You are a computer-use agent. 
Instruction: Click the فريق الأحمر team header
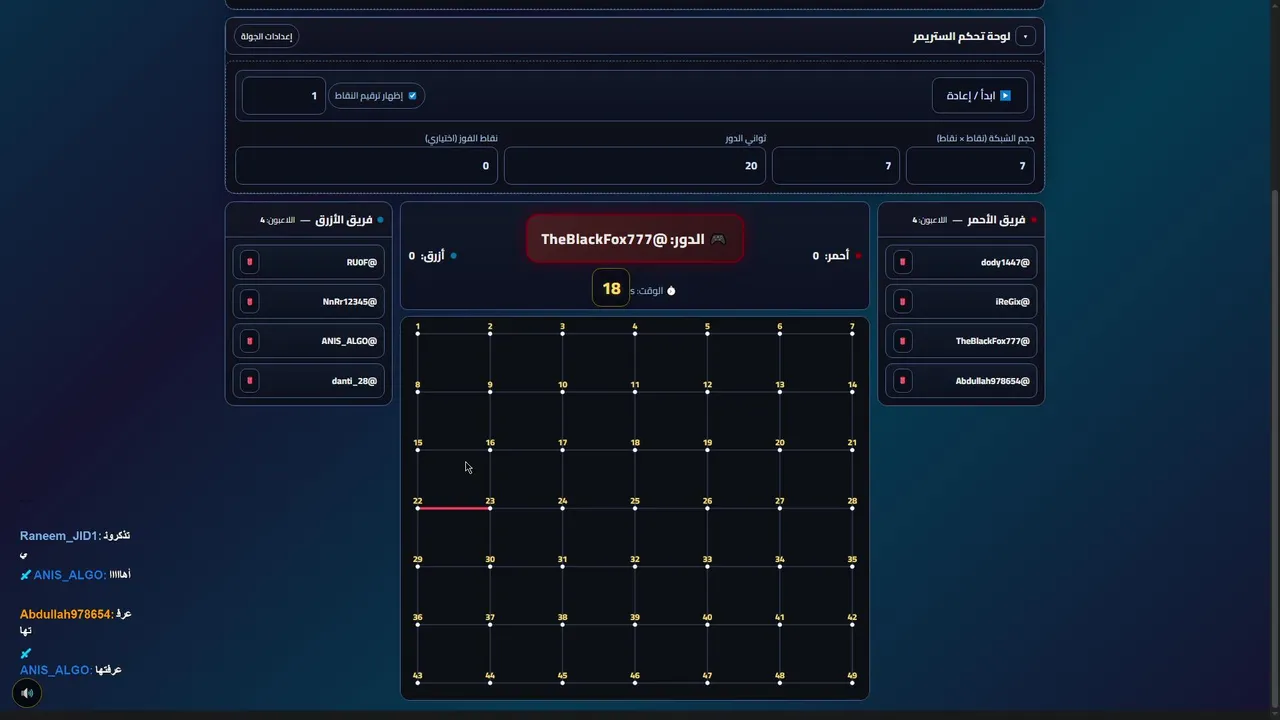click(x=961, y=219)
